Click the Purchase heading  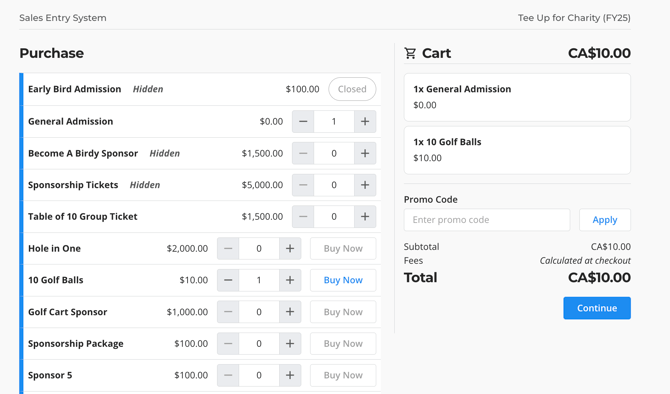52,53
